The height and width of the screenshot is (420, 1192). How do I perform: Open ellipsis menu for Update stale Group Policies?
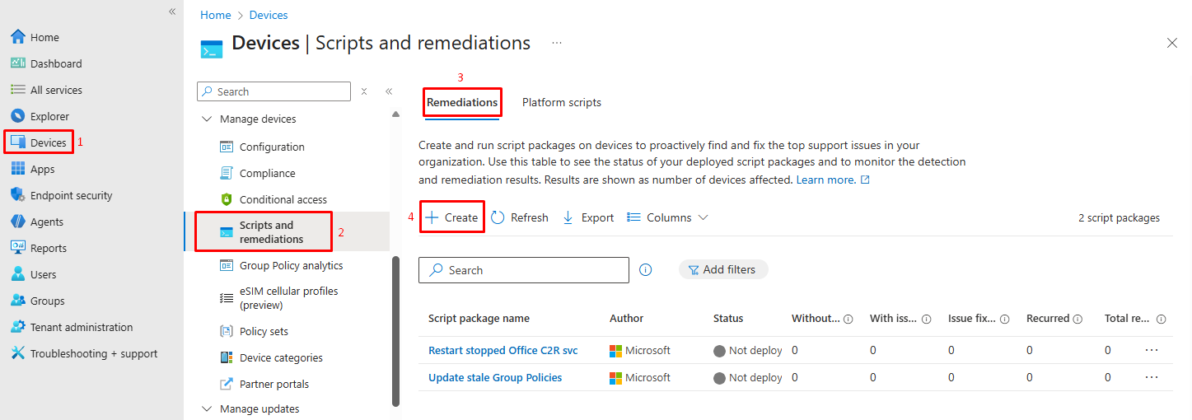(x=1151, y=377)
